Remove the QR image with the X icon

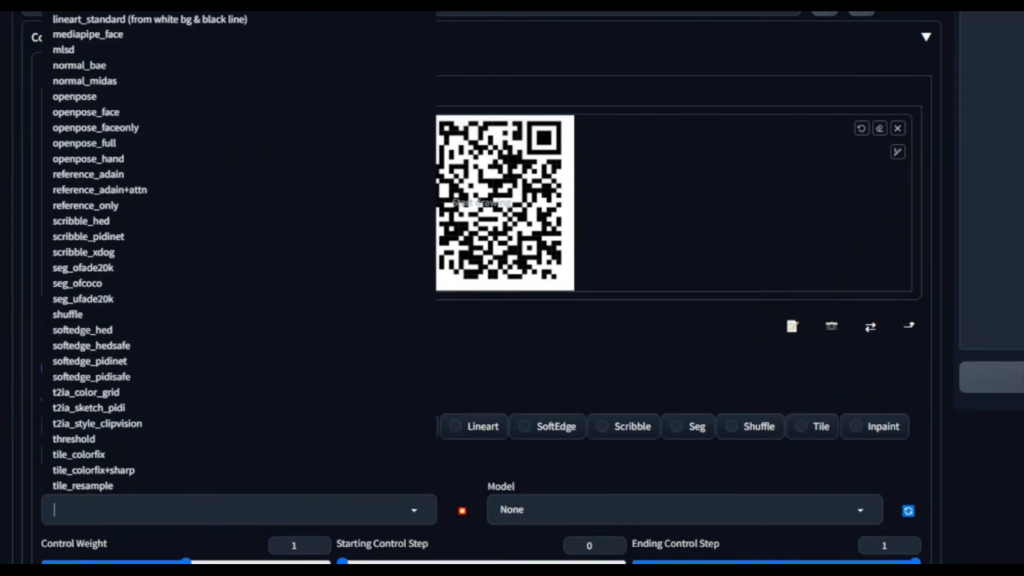click(898, 129)
